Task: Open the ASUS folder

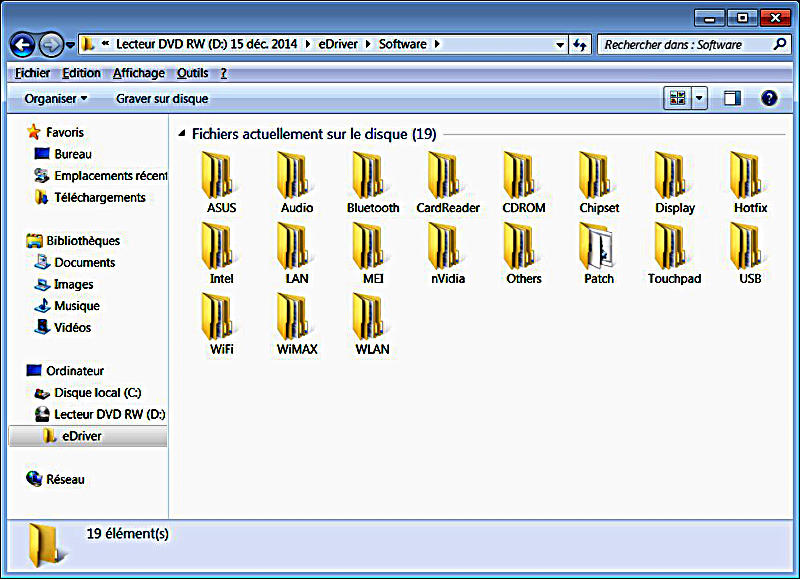Action: tap(221, 182)
